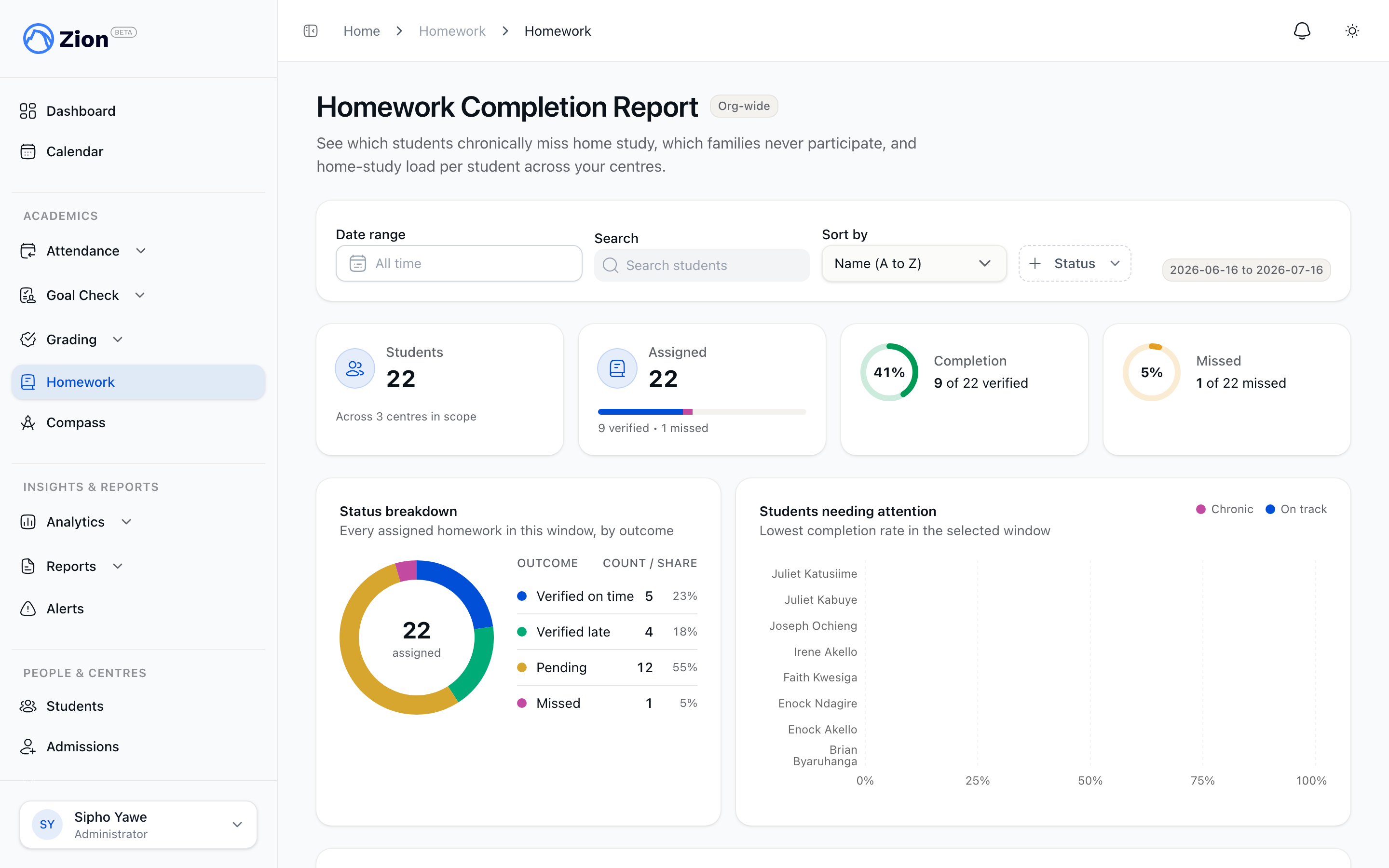1389x868 pixels.
Task: Expand the Analytics submenu chevron
Action: click(127, 522)
